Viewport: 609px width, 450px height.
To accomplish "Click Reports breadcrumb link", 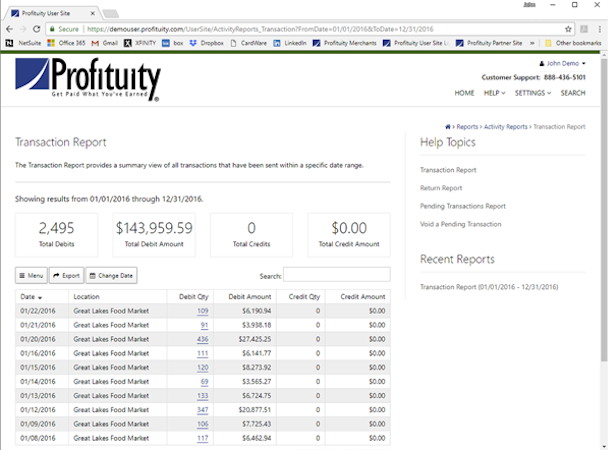I will 467,127.
